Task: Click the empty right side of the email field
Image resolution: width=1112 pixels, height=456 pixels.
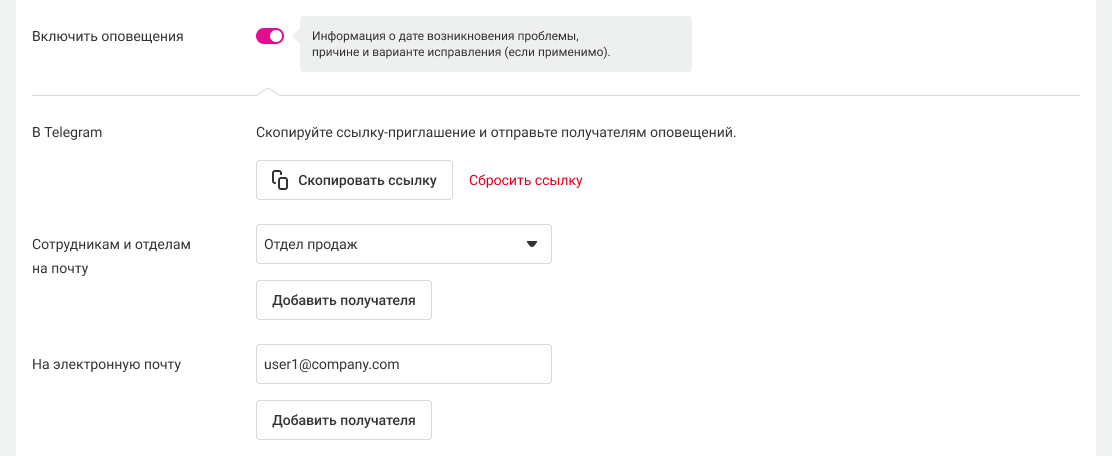Action: point(500,364)
